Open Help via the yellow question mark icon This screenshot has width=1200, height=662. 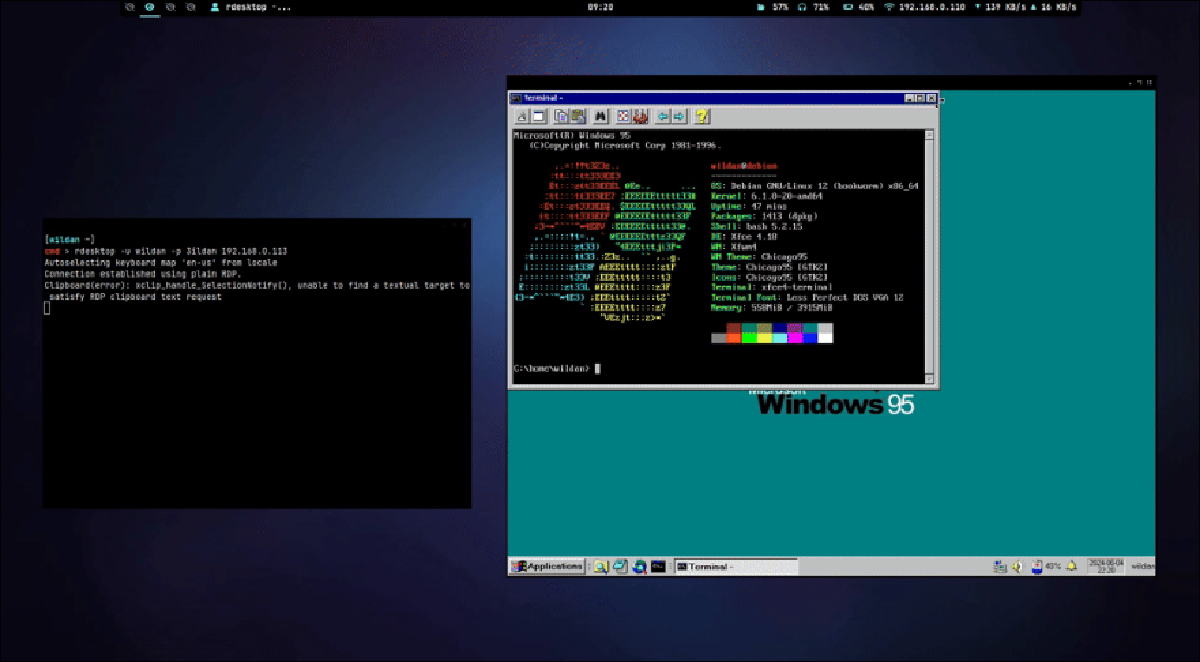pos(701,116)
